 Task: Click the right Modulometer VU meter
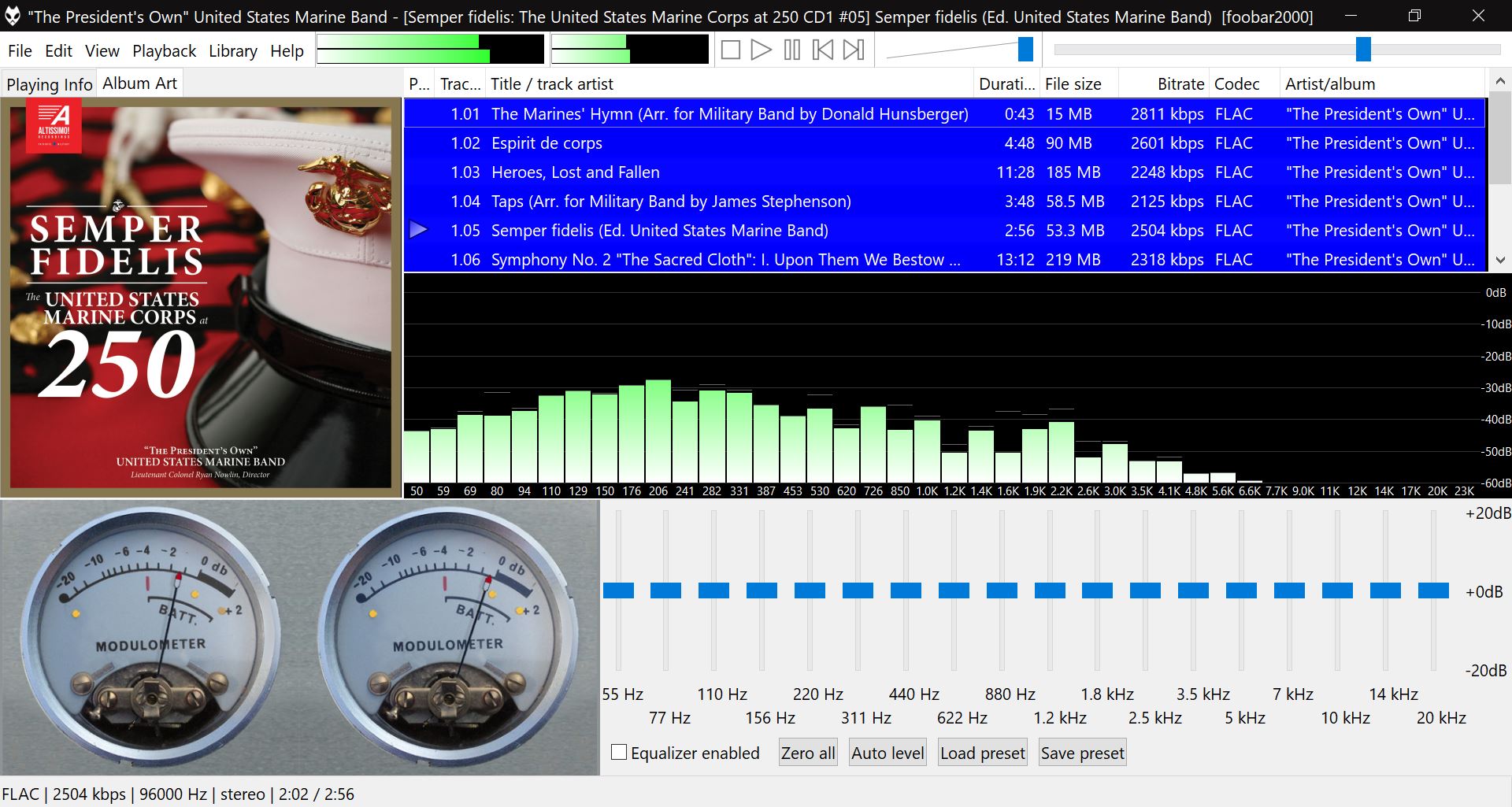[x=447, y=636]
